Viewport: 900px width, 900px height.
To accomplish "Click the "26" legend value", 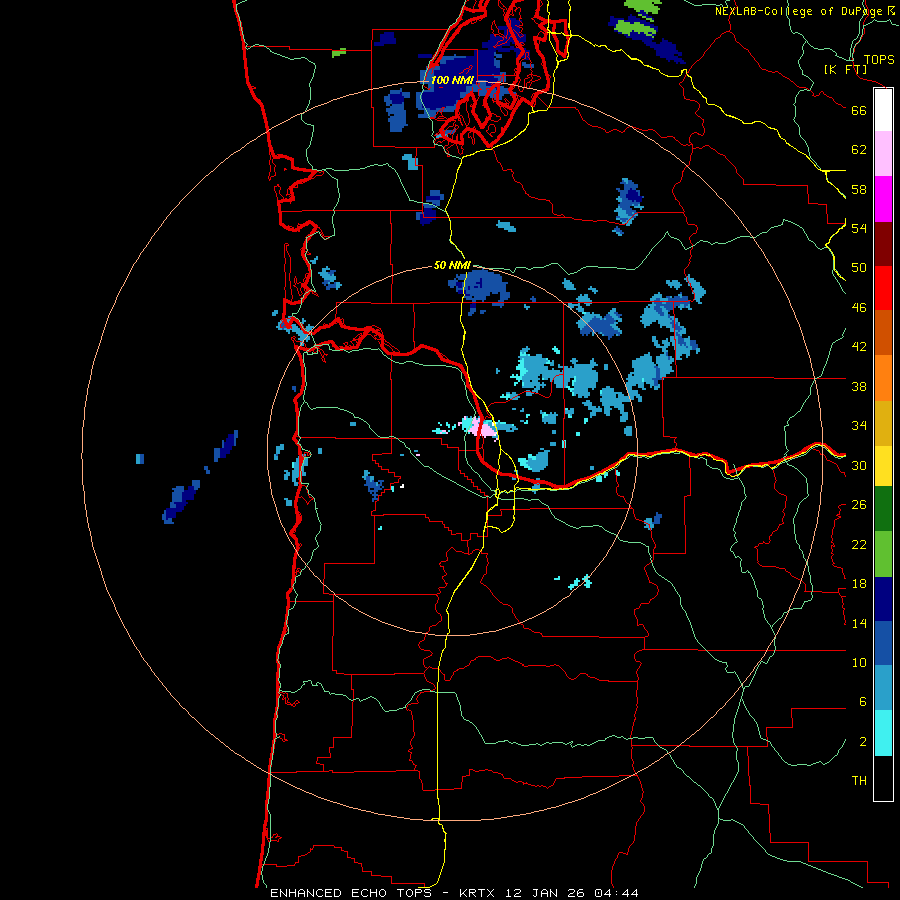I will tap(859, 505).
